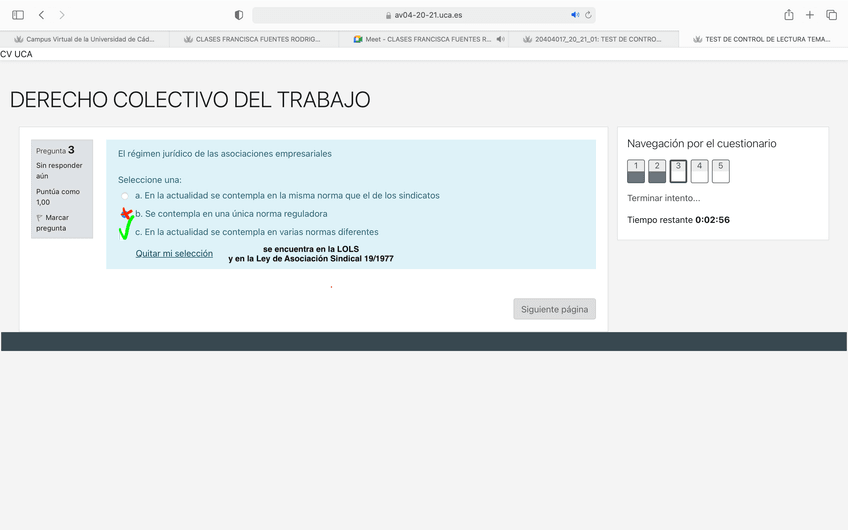Switch to Campus Virtual de la Universidad tab
The image size is (848, 530).
(85, 39)
